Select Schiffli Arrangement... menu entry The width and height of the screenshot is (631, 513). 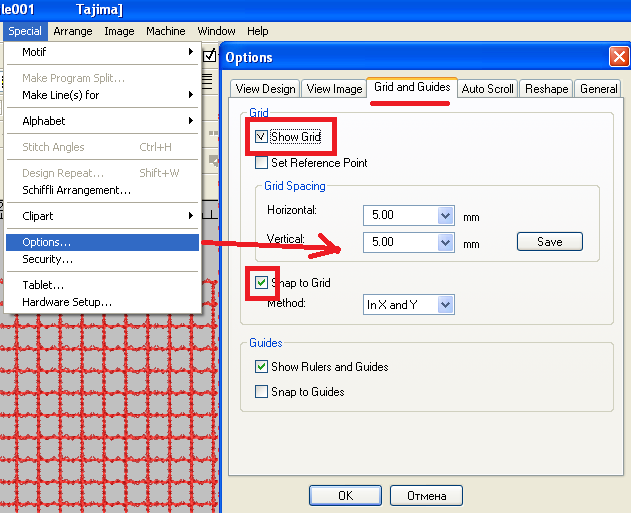[x=76, y=190]
